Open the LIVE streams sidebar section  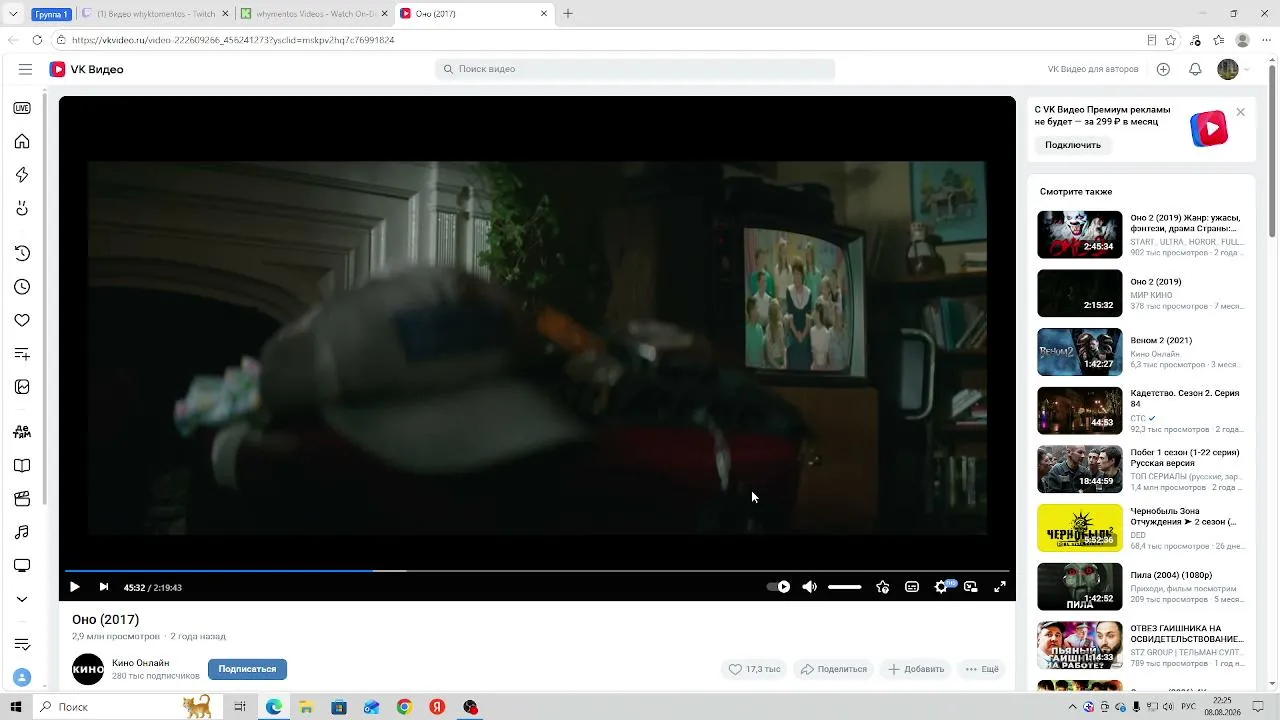pyautogui.click(x=22, y=108)
